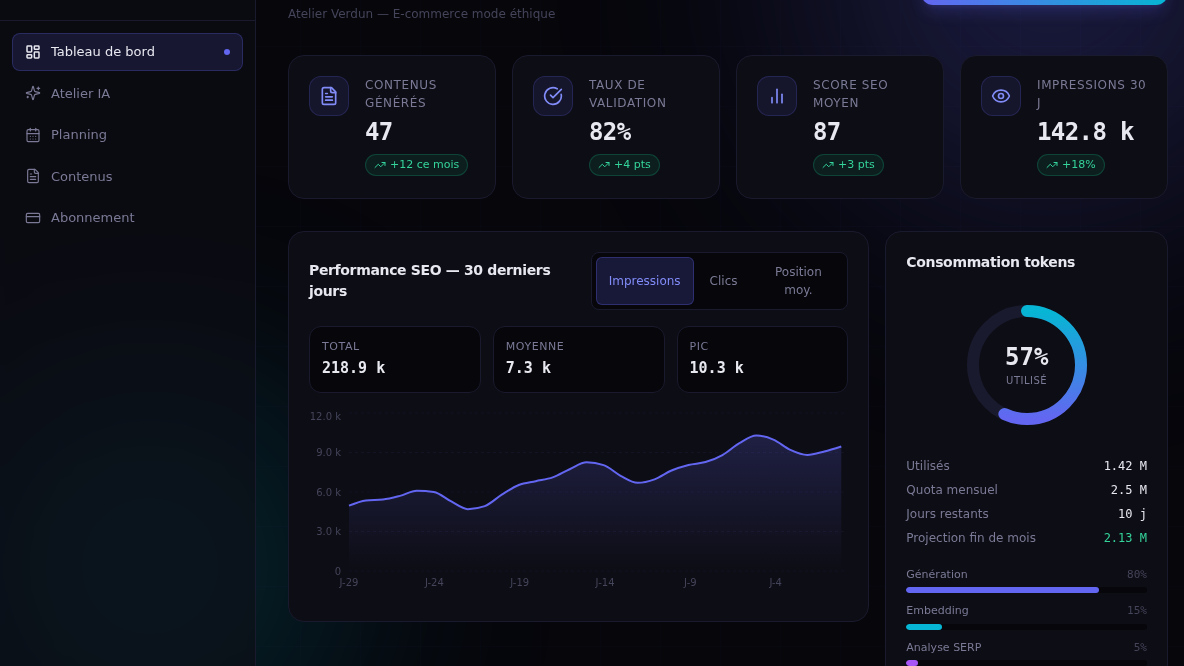
Task: Click the Performance SEO — 30 derniers jours heading
Action: [x=430, y=281]
